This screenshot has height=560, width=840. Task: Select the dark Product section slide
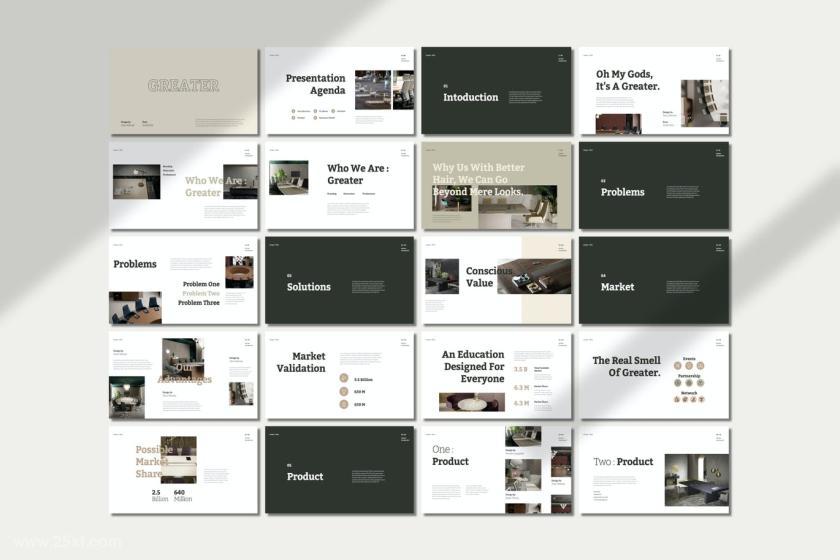(340, 471)
